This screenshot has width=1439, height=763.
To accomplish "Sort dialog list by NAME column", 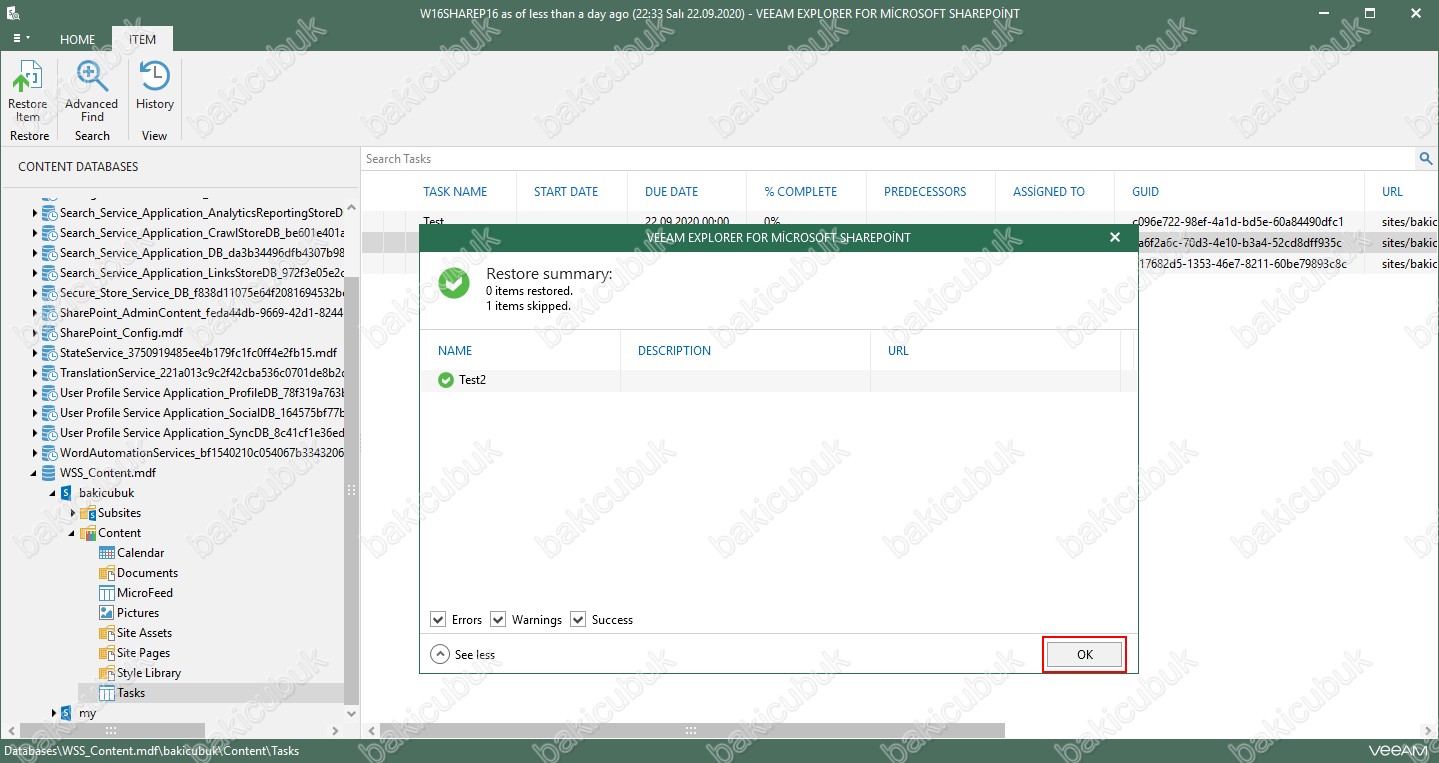I will point(455,351).
